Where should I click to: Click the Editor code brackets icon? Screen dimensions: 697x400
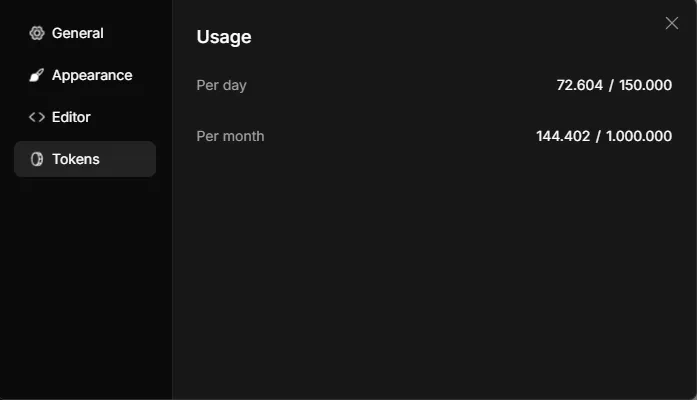(37, 117)
